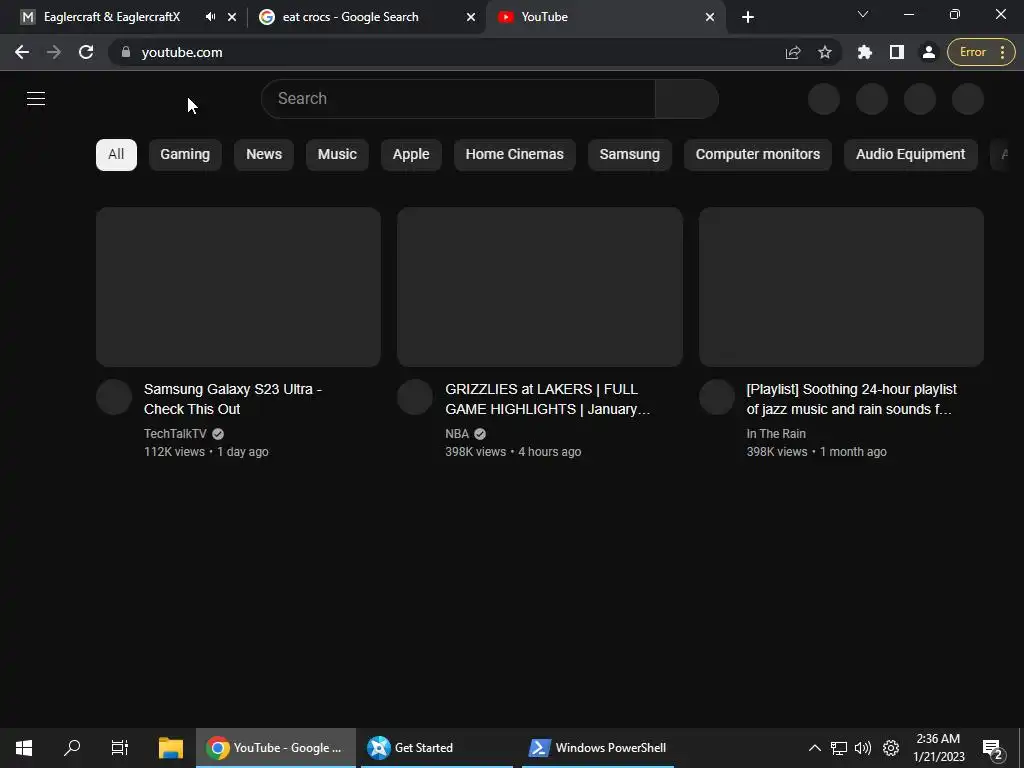Select the Audio Equipment chip
1024x768 pixels.
pos(910,155)
